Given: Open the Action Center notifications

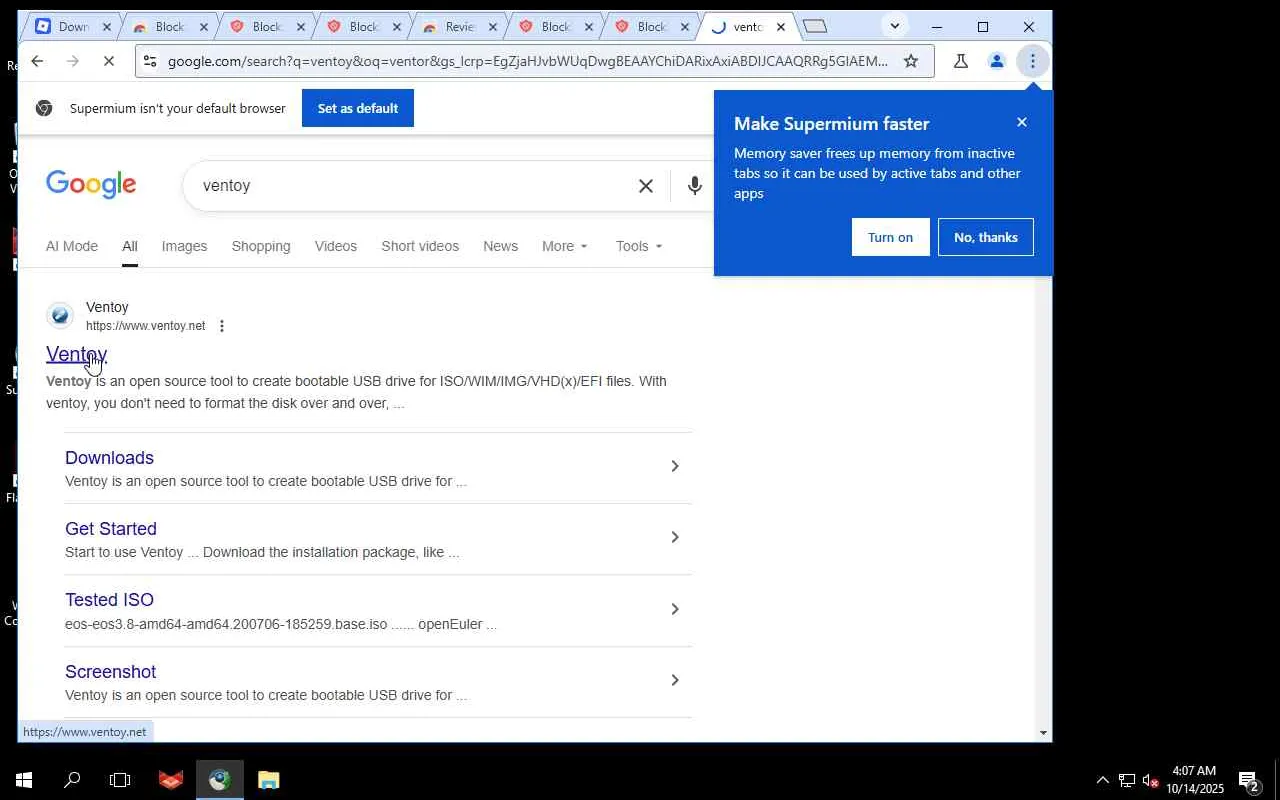Looking at the screenshot, I should point(1249,781).
